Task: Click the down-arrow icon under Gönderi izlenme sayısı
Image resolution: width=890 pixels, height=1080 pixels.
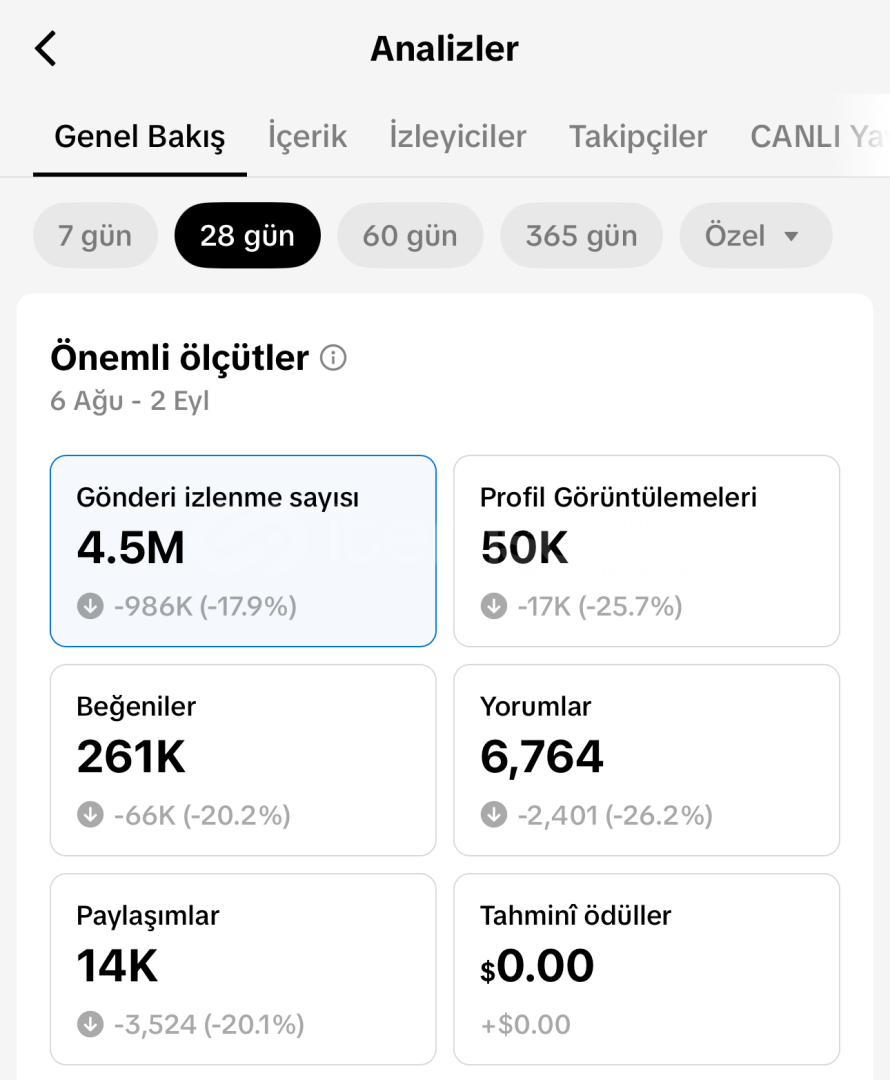Action: coord(90,606)
